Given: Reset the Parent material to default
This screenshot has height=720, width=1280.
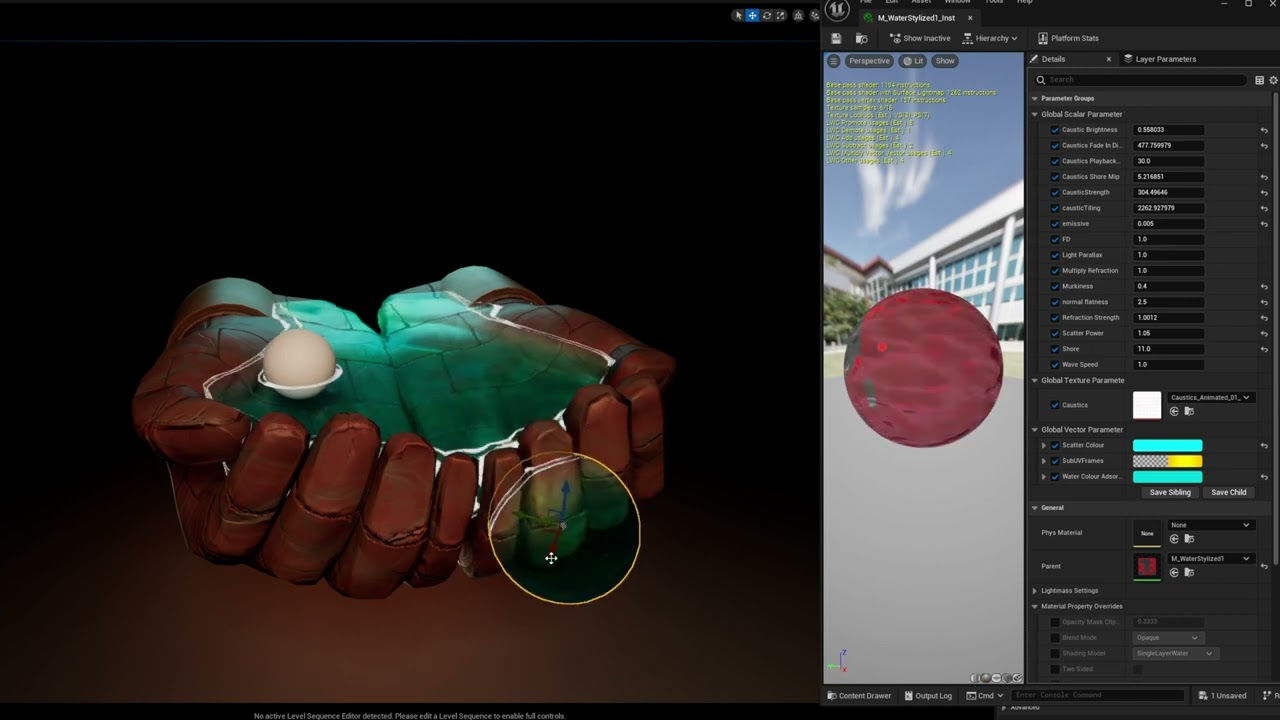Looking at the screenshot, I should (x=1264, y=566).
